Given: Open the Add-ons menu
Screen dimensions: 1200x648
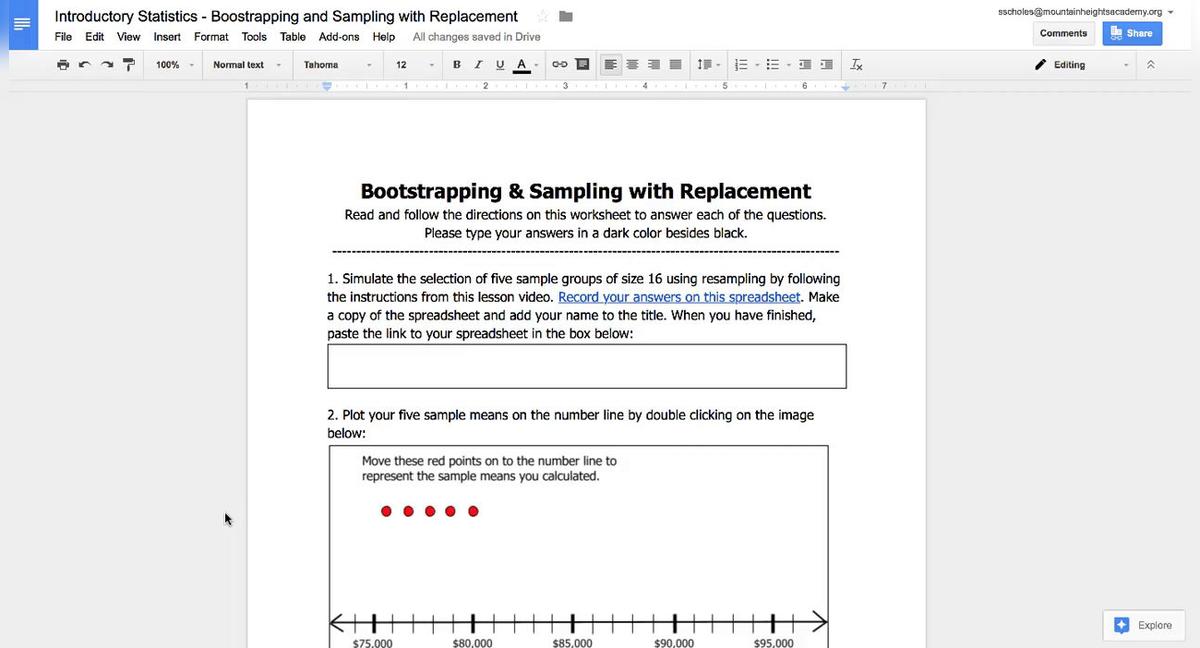Looking at the screenshot, I should (339, 37).
